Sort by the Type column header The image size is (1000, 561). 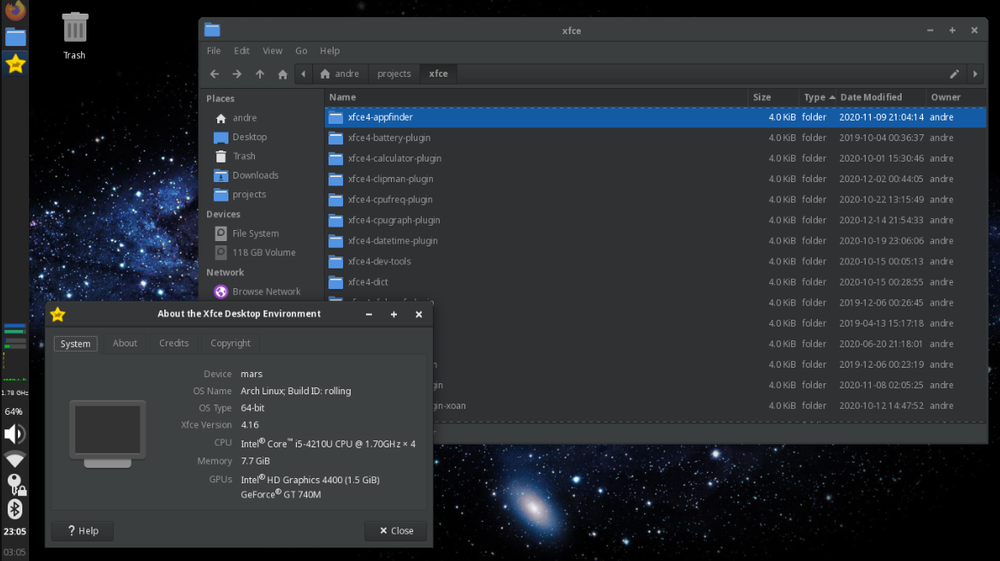point(818,97)
